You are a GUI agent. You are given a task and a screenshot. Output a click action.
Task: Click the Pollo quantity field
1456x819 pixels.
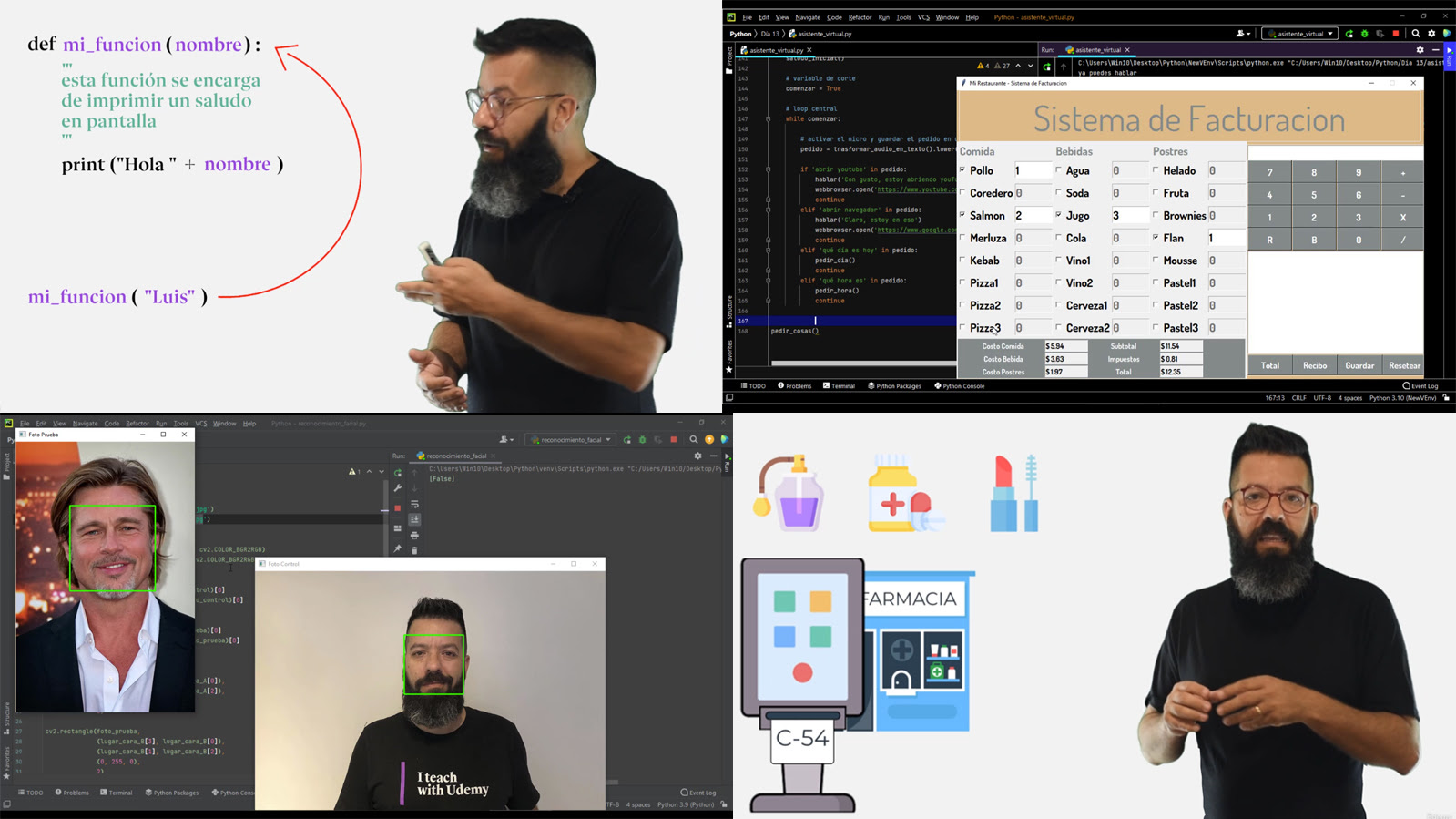point(1032,170)
